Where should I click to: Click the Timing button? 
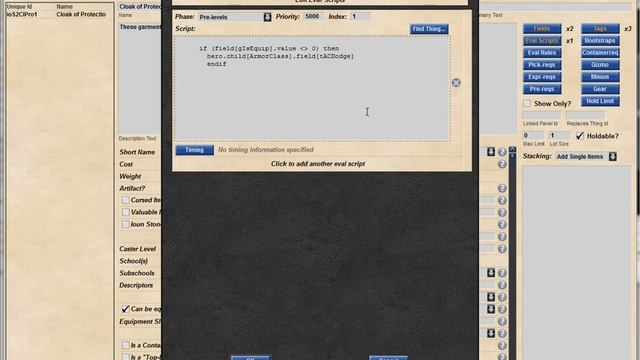pyautogui.click(x=194, y=150)
